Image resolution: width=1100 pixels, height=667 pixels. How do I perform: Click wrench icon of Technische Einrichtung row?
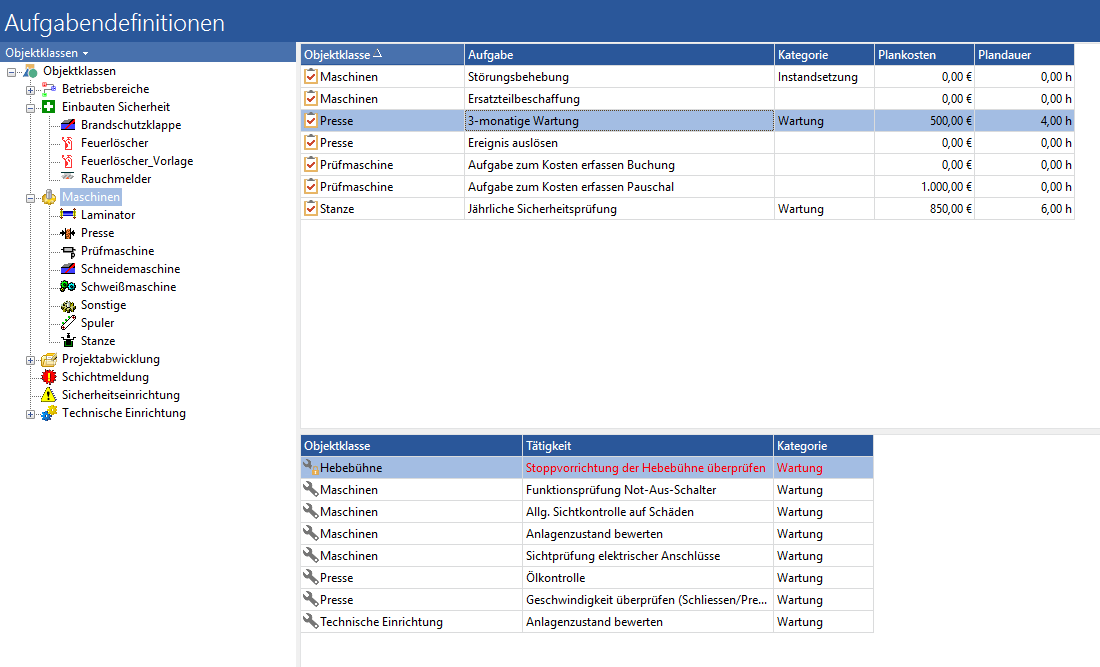coord(311,621)
